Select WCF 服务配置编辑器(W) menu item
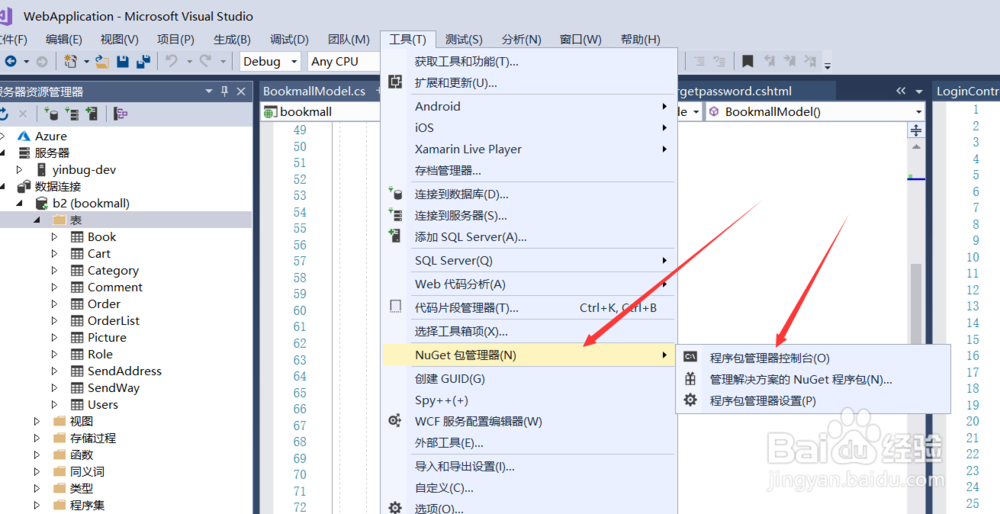 pos(529,422)
